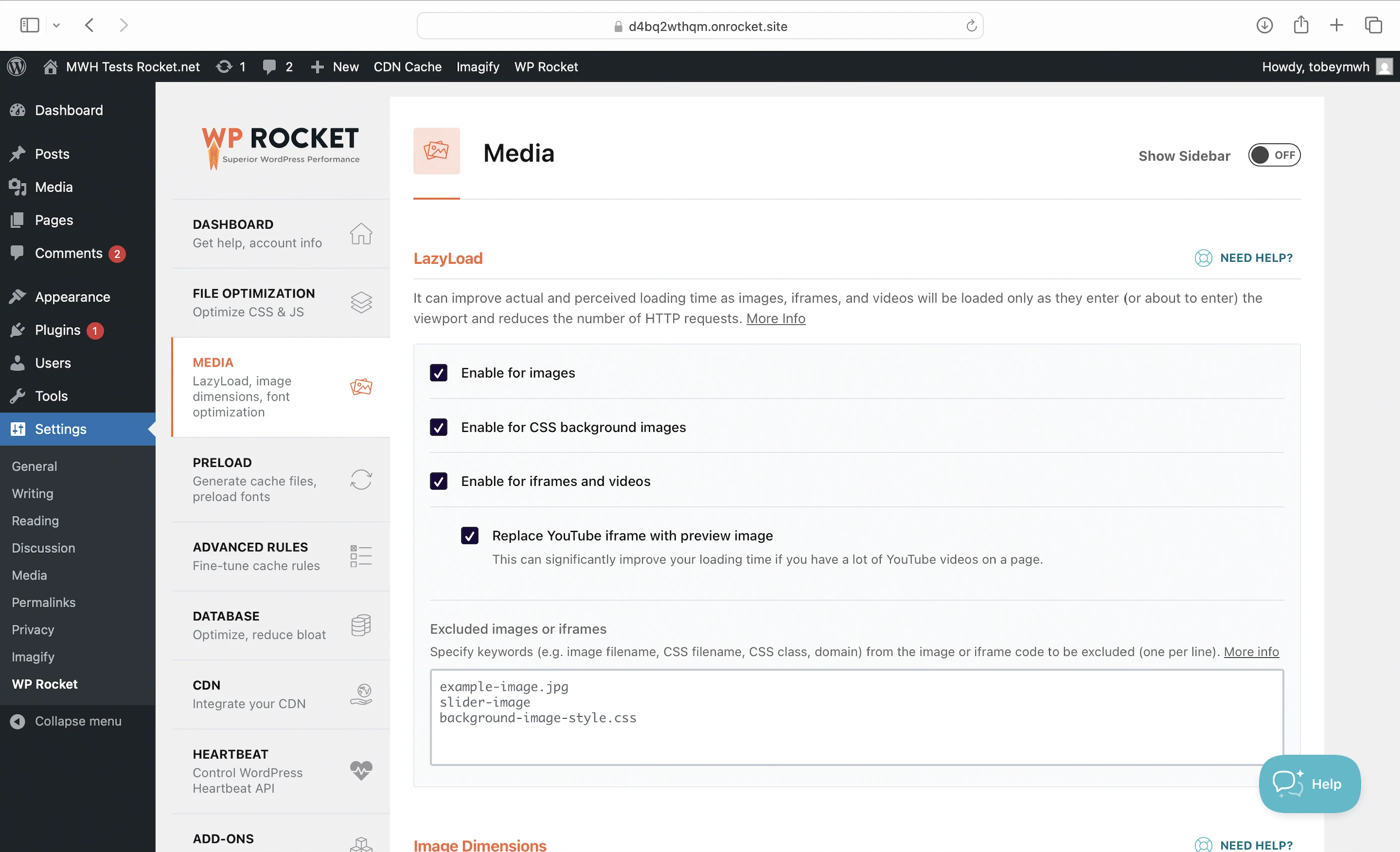Uncheck Enable for images checkbox
The image size is (1400, 852).
click(438, 373)
